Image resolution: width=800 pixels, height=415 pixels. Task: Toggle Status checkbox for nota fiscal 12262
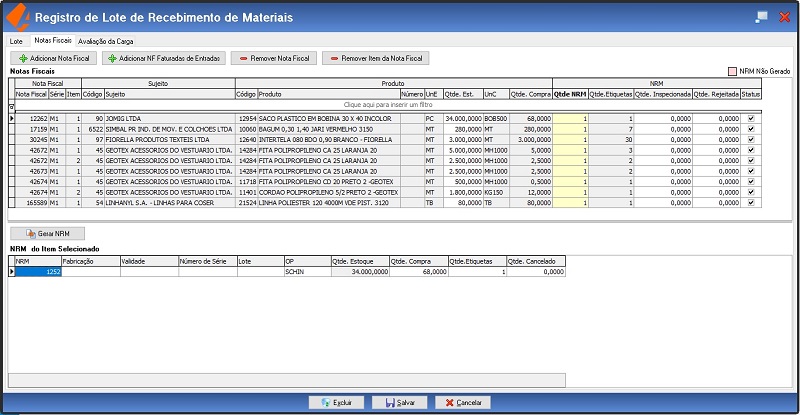point(751,118)
